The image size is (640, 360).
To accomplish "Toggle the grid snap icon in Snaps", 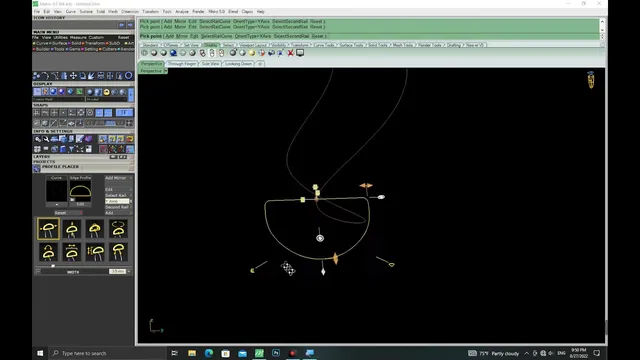I will [37, 113].
